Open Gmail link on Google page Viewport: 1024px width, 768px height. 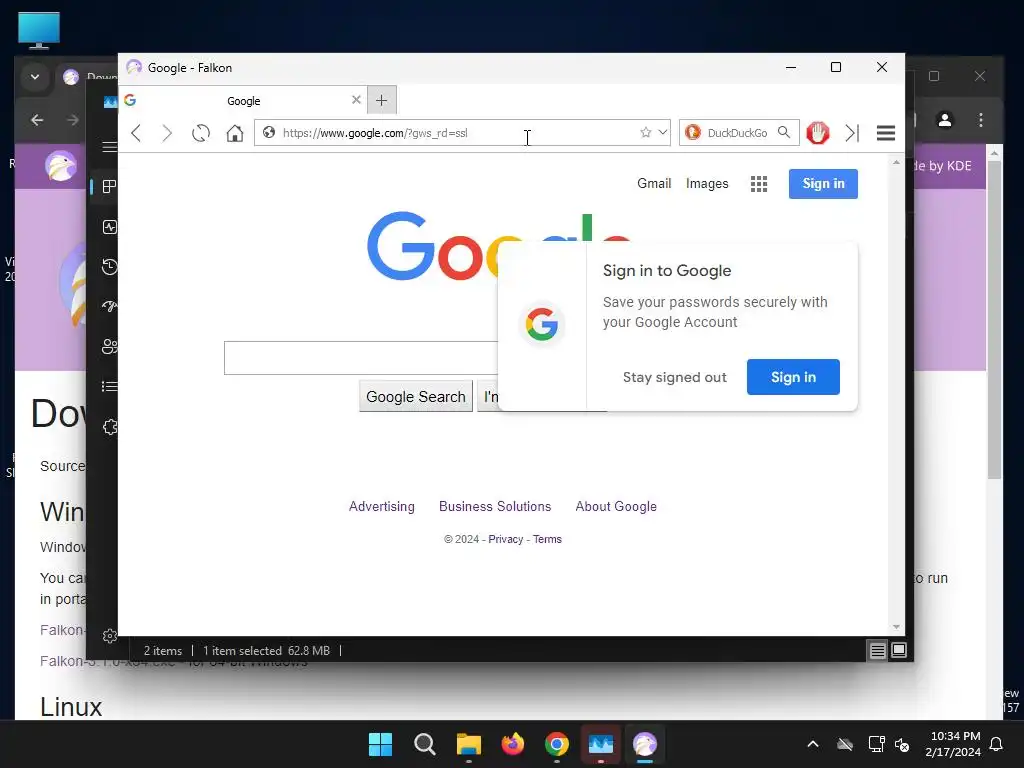pyautogui.click(x=654, y=184)
